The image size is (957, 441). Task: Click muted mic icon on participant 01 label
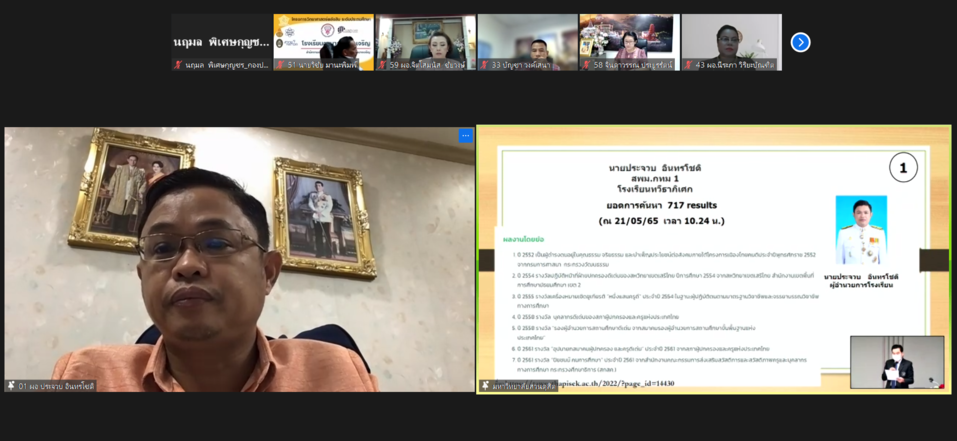click(12, 386)
